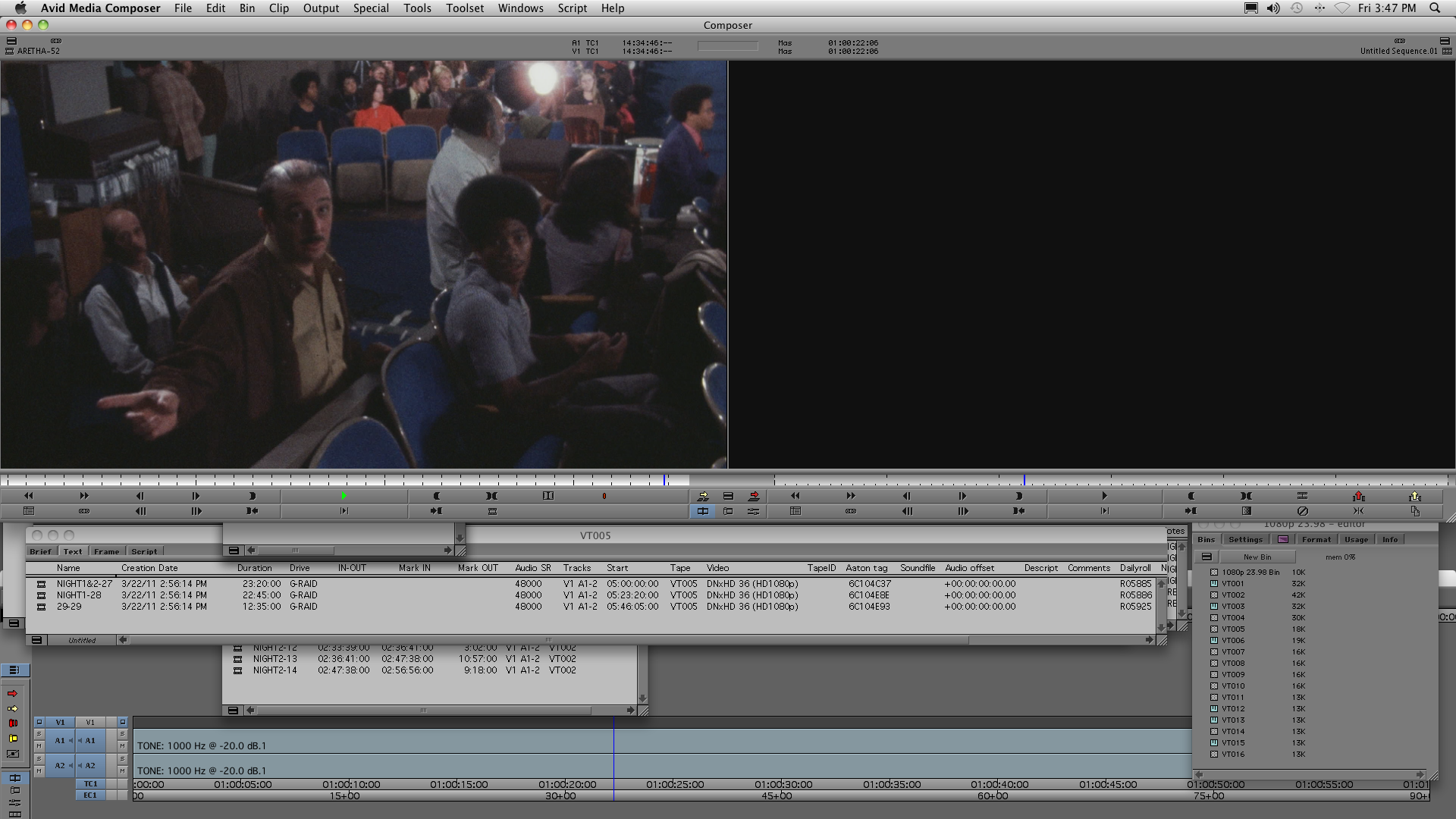
Task: Open fast menu next to New Bin
Action: [x=1207, y=557]
